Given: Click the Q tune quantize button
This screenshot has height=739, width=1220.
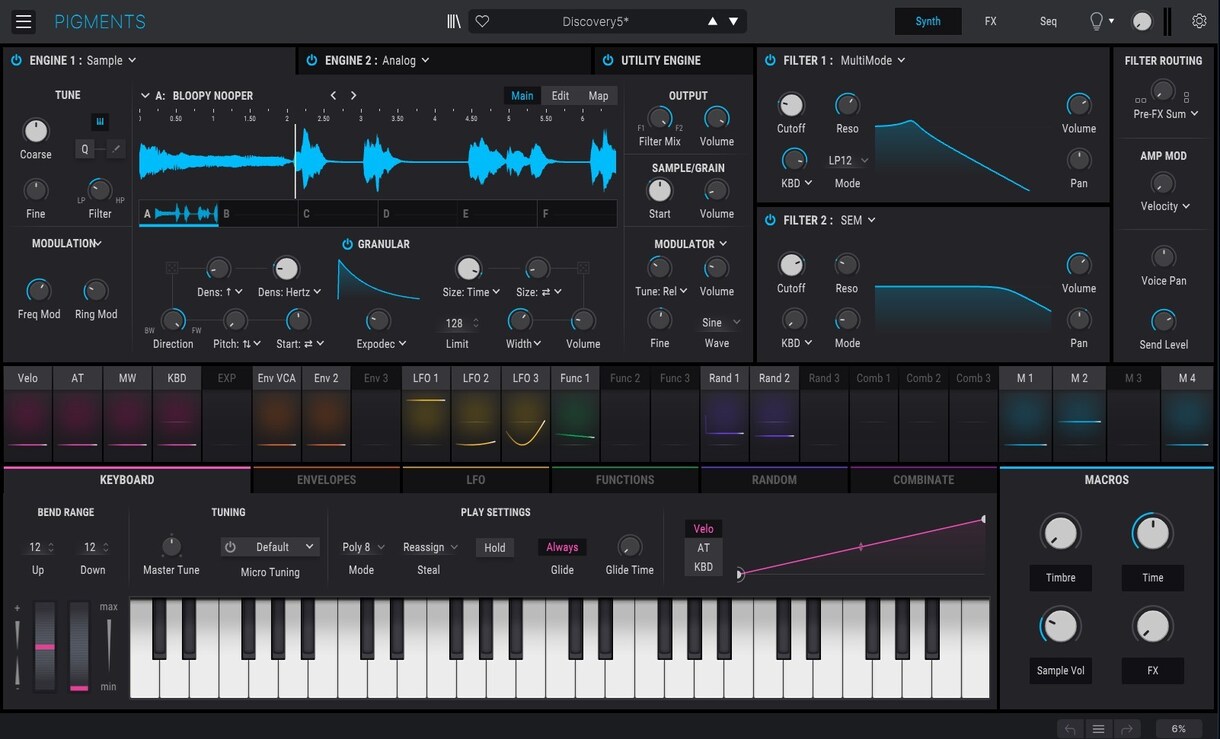Looking at the screenshot, I should coord(85,150).
